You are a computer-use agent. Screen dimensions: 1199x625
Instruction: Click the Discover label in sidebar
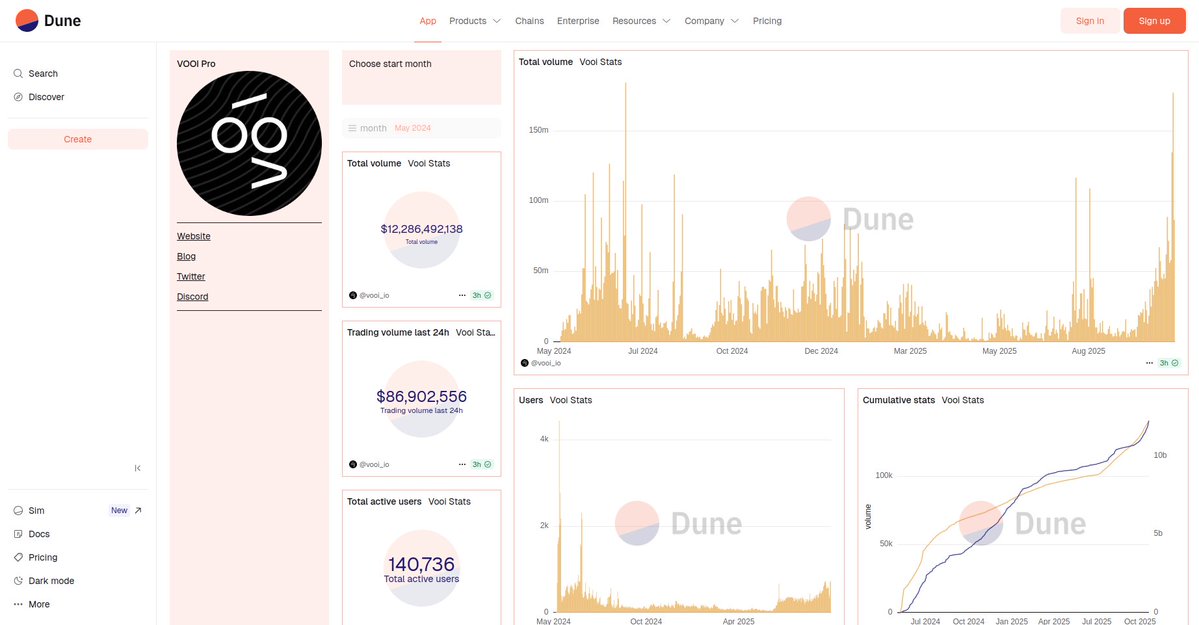pyautogui.click(x=46, y=97)
